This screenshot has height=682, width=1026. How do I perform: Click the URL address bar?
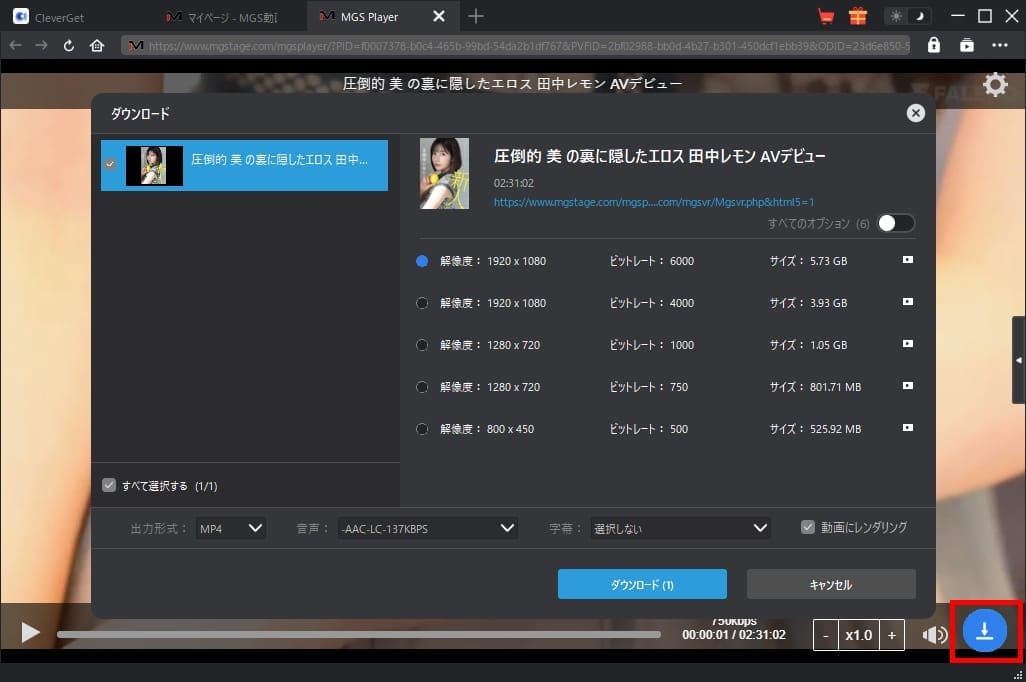[516, 45]
